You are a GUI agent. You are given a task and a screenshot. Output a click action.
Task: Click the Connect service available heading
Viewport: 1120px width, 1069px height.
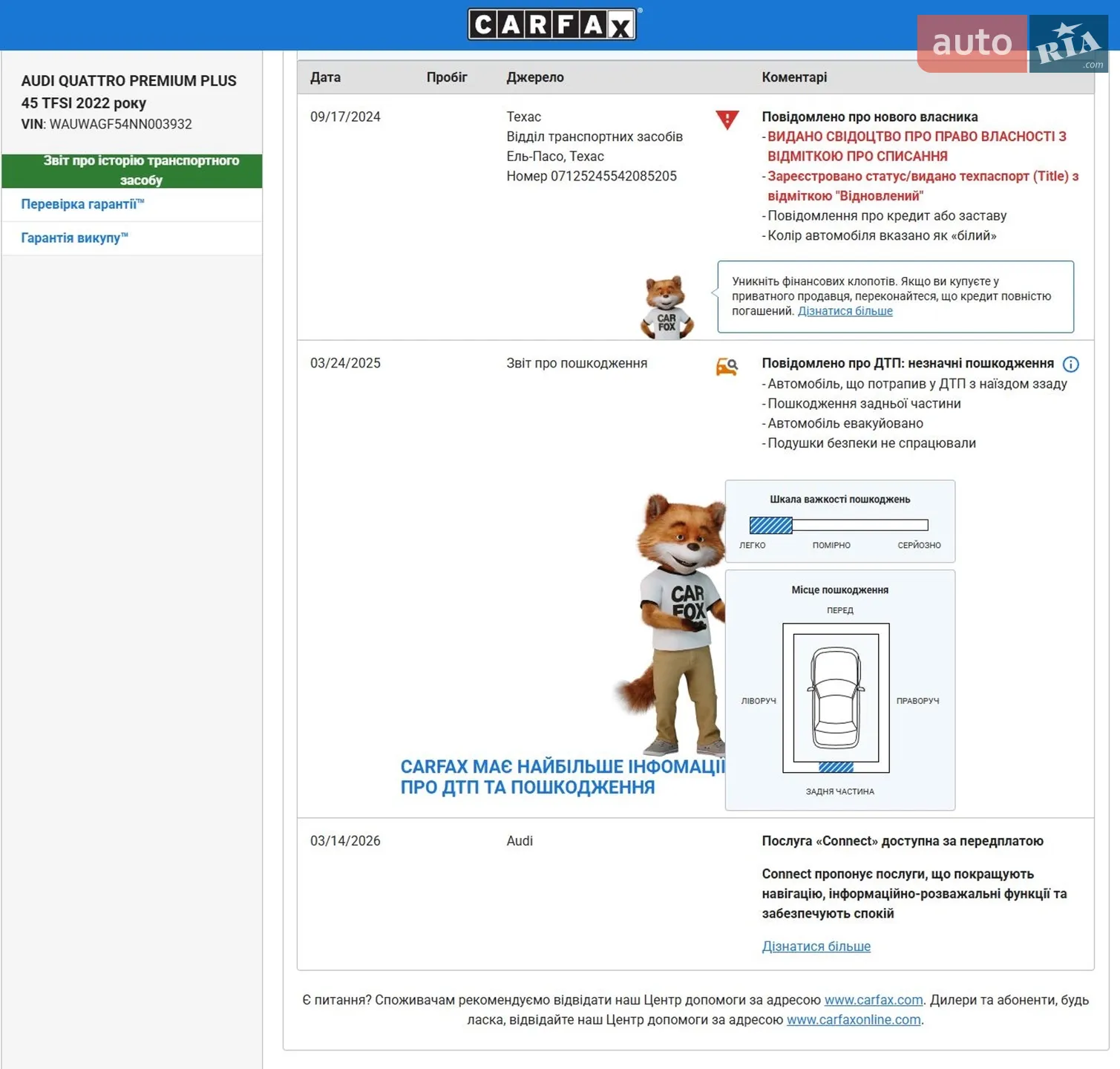(x=903, y=841)
